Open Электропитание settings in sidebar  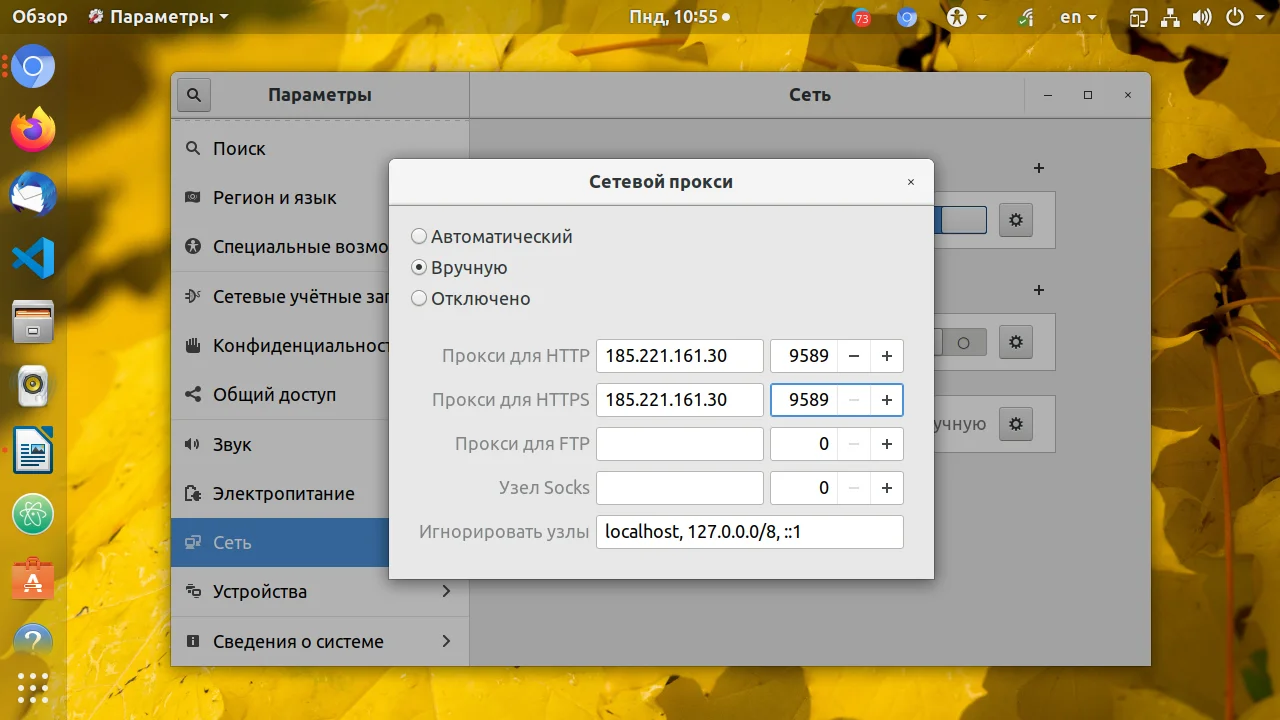coord(280,494)
